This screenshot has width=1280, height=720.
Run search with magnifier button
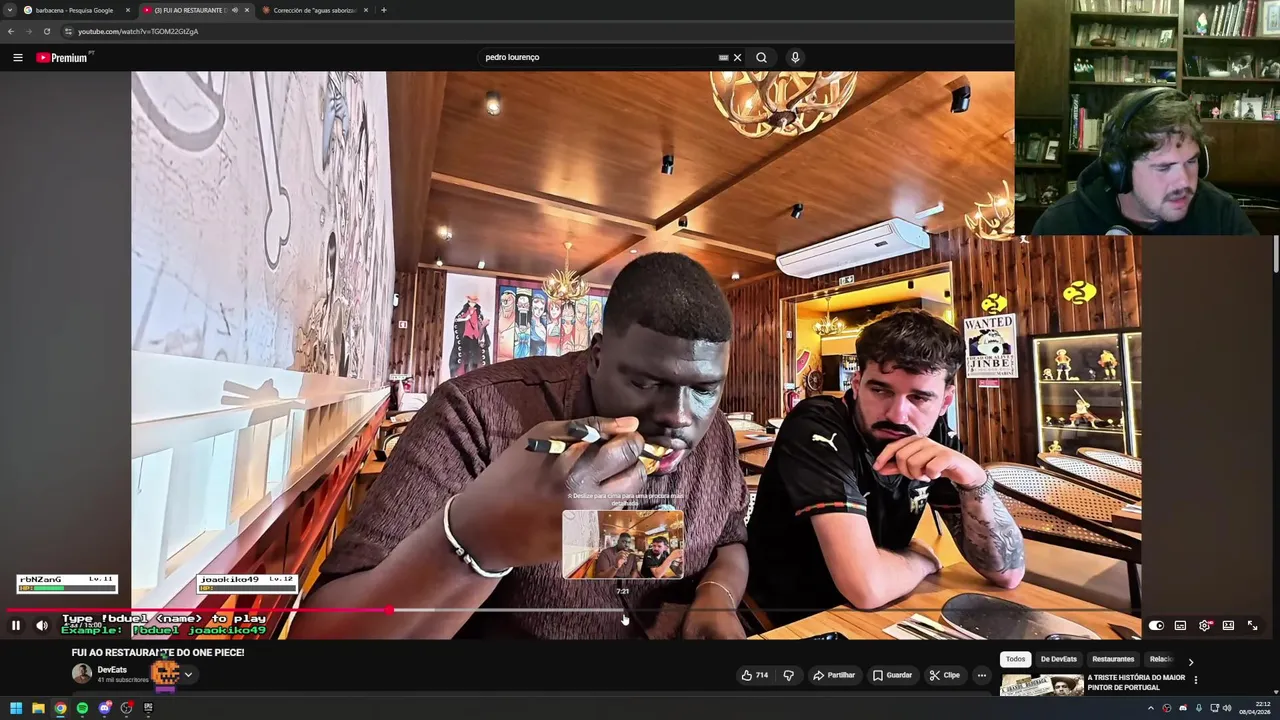(761, 57)
